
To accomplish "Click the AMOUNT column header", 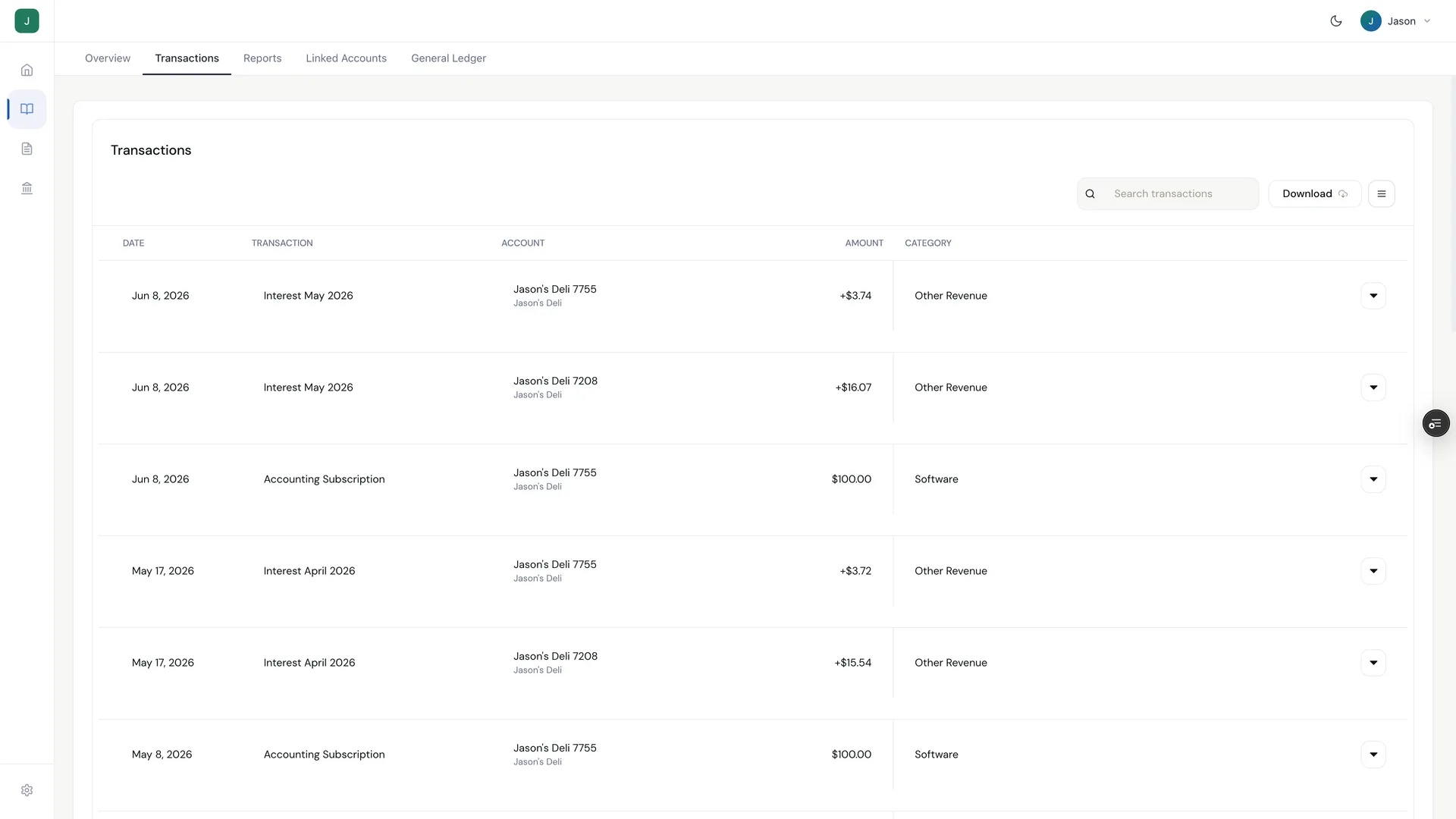I will (x=864, y=243).
